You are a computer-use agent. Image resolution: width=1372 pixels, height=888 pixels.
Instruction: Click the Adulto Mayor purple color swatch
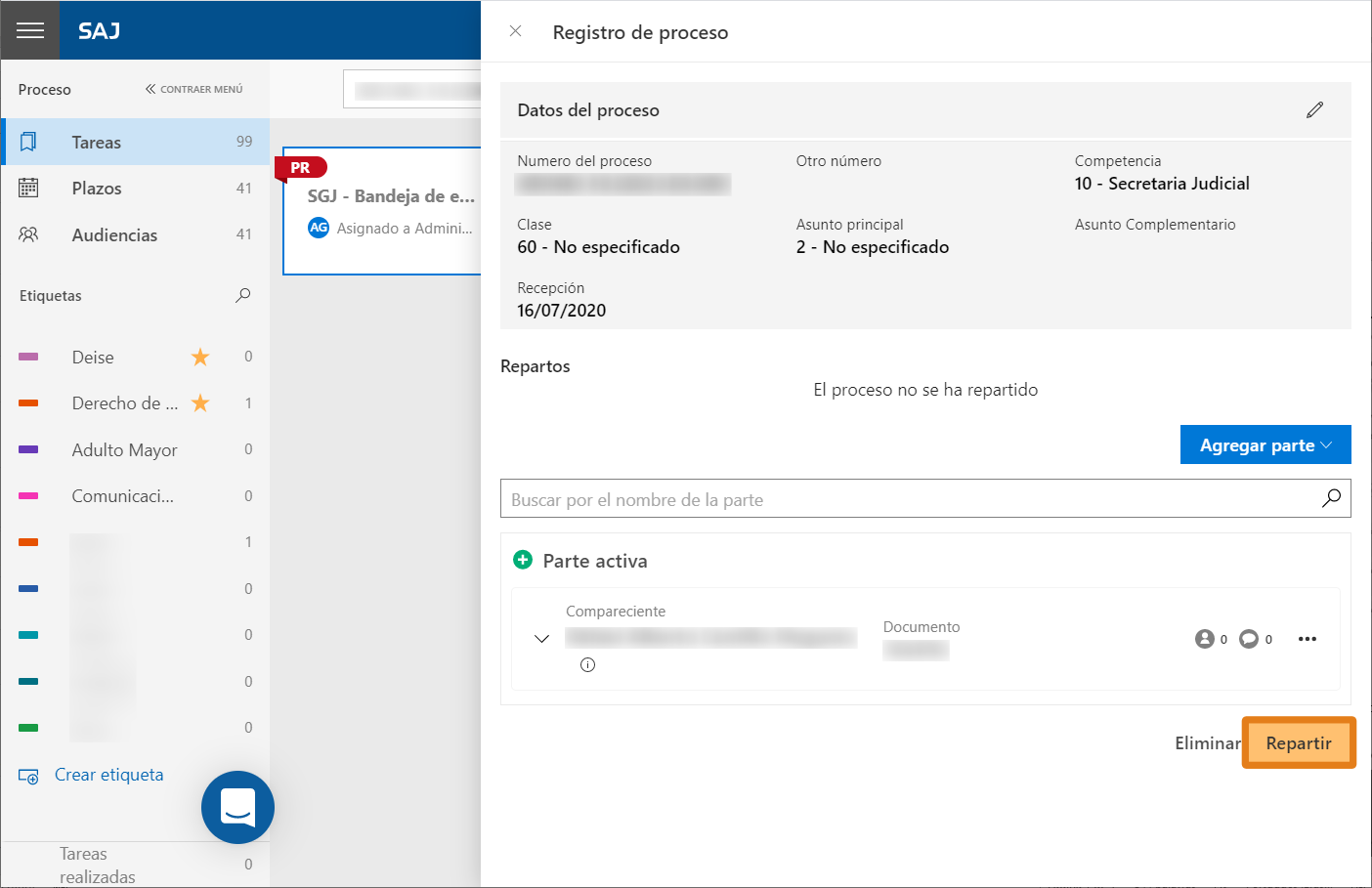[28, 449]
